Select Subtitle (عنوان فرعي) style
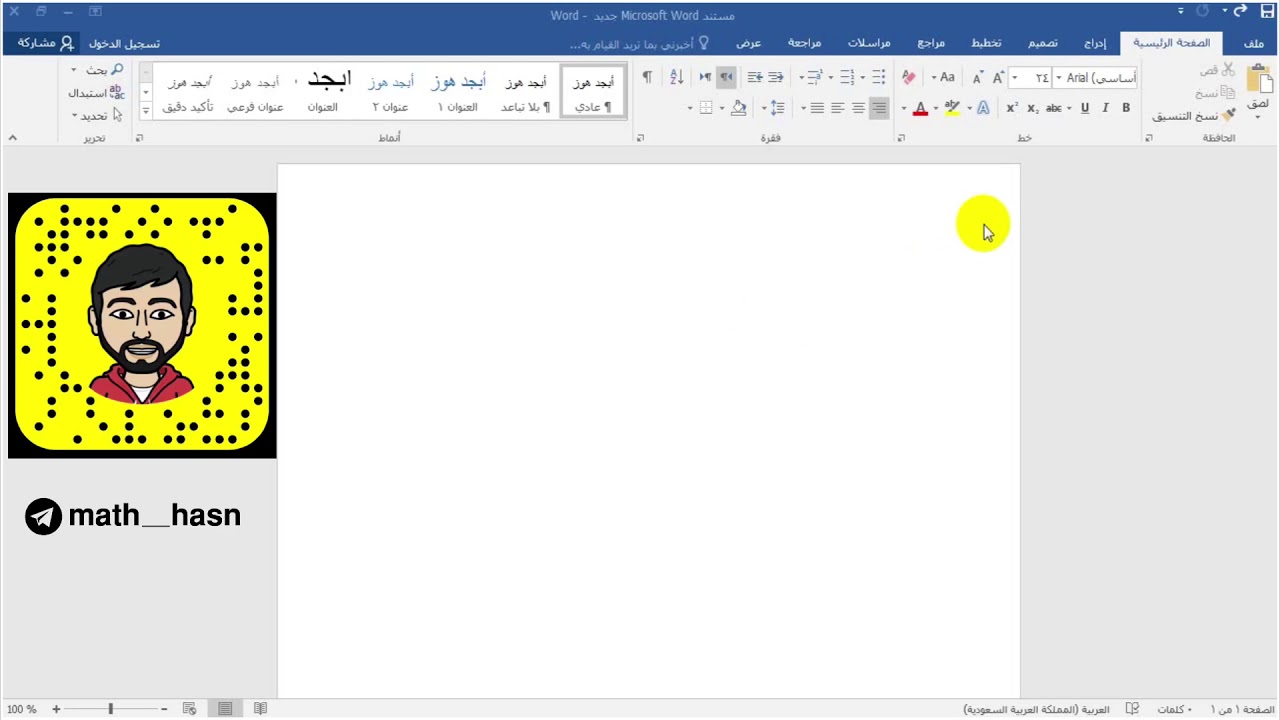 [255, 92]
